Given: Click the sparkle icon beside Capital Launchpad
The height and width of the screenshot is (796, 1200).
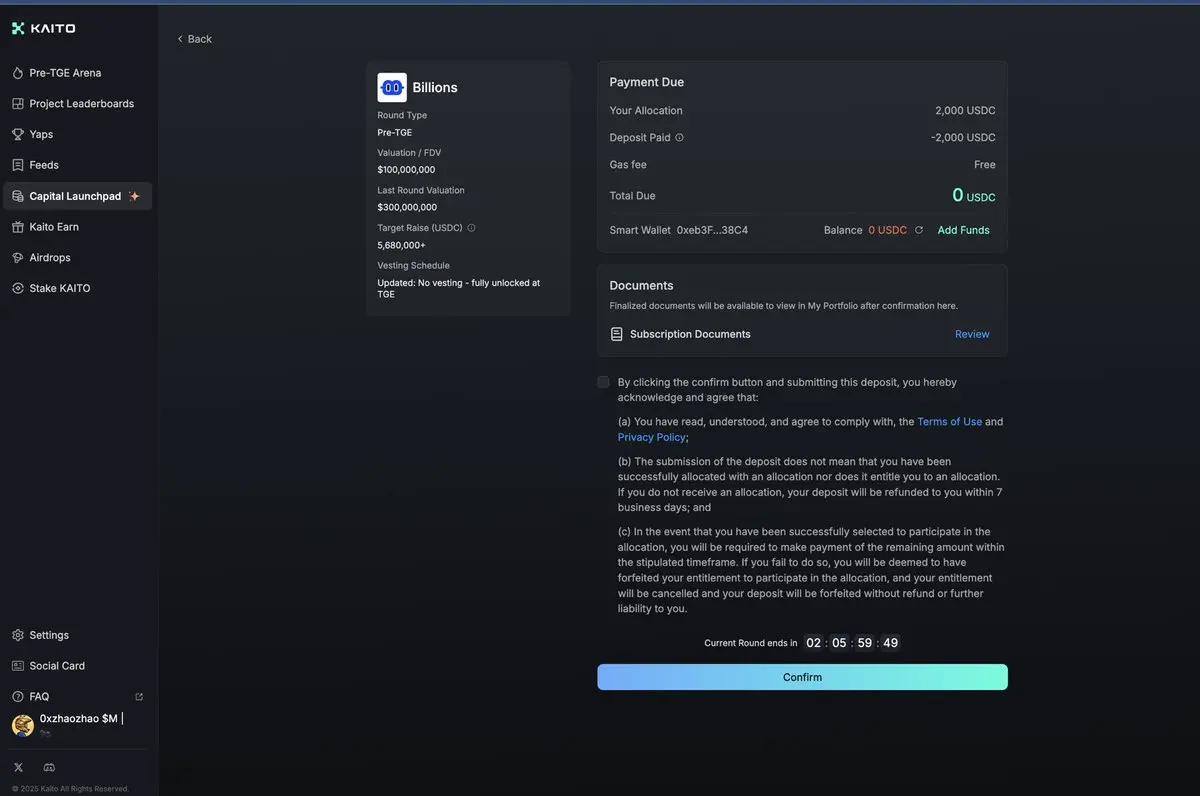Looking at the screenshot, I should pos(134,196).
